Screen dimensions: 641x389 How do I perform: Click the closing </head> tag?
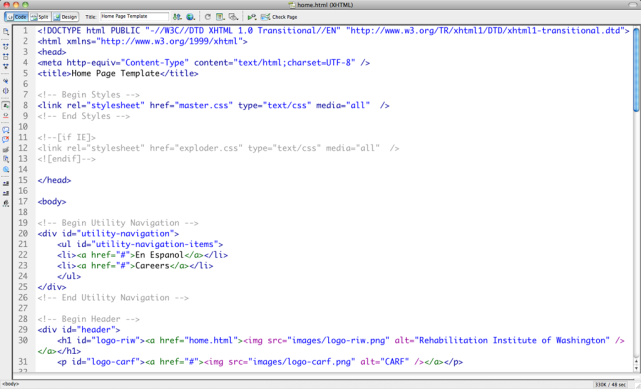click(x=54, y=180)
